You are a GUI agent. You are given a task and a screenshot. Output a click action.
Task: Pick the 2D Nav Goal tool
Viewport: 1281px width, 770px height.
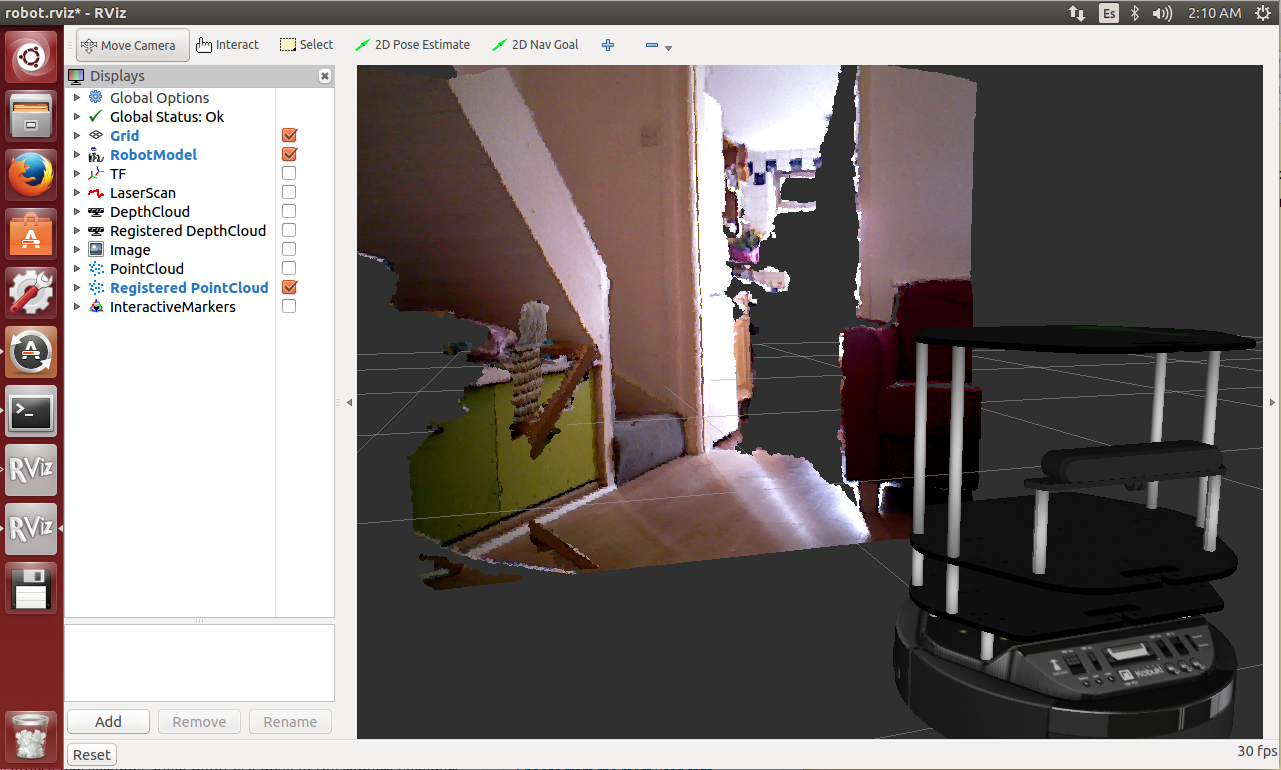pyautogui.click(x=535, y=45)
